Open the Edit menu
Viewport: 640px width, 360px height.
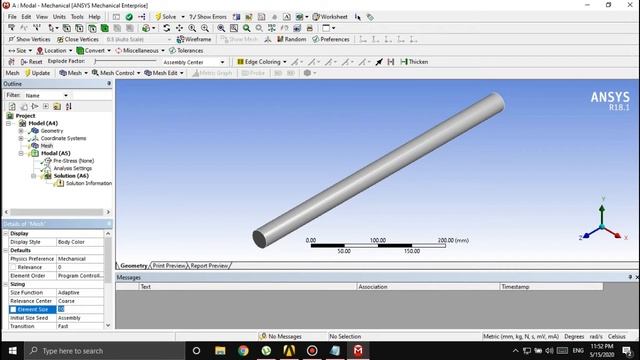(x=26, y=17)
